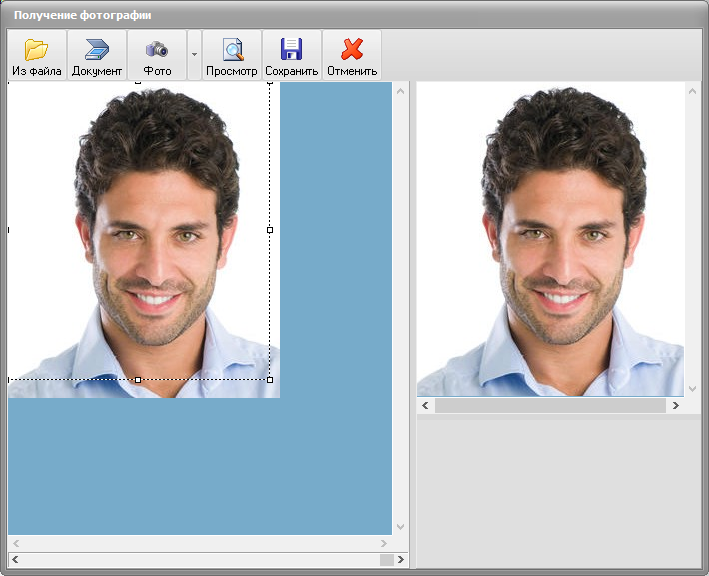Click up arrow of left pane vertical scrollbar
This screenshot has width=709, height=576.
(x=400, y=91)
